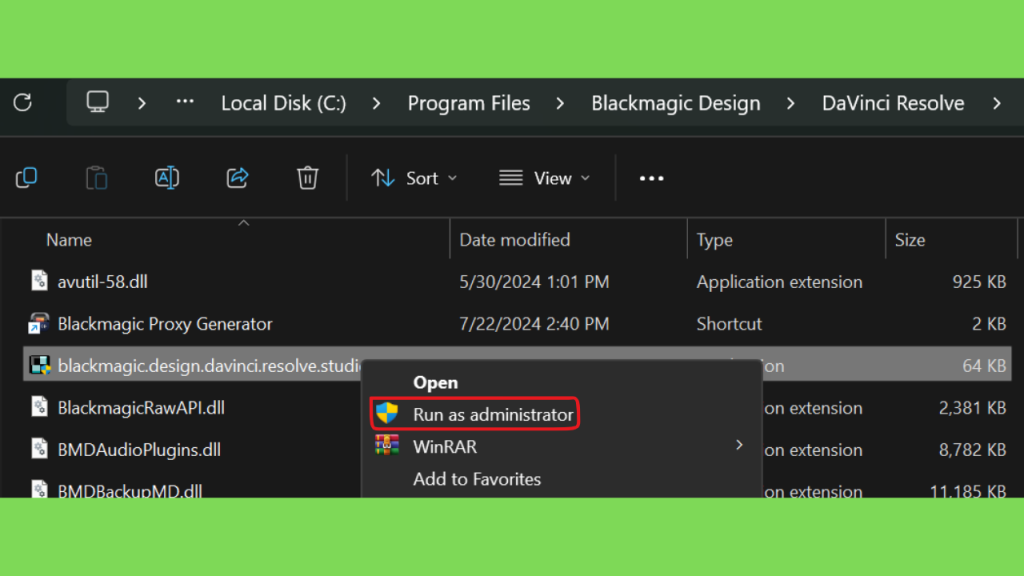Select blackmagic.design.davinci.resolve.studio file

209,366
